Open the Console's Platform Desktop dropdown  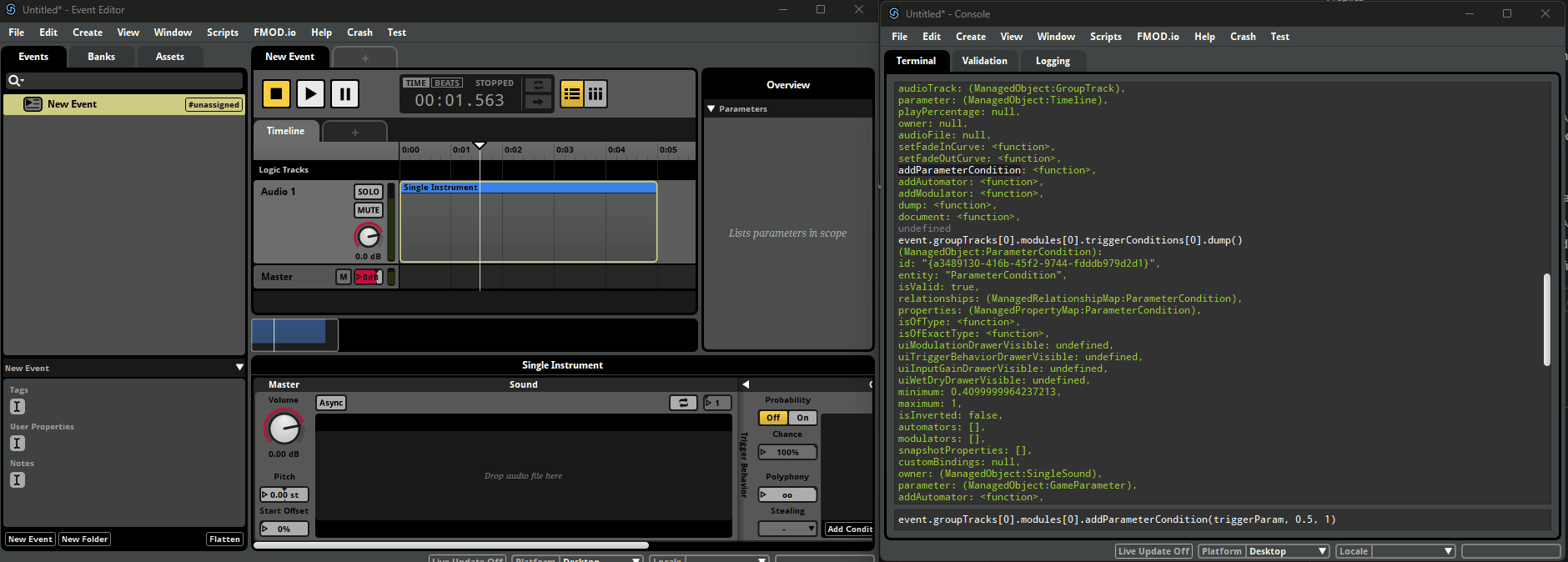click(1287, 551)
